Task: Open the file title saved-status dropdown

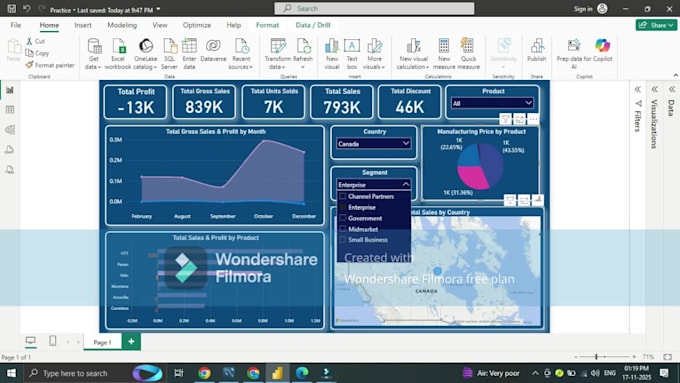Action: pos(158,9)
